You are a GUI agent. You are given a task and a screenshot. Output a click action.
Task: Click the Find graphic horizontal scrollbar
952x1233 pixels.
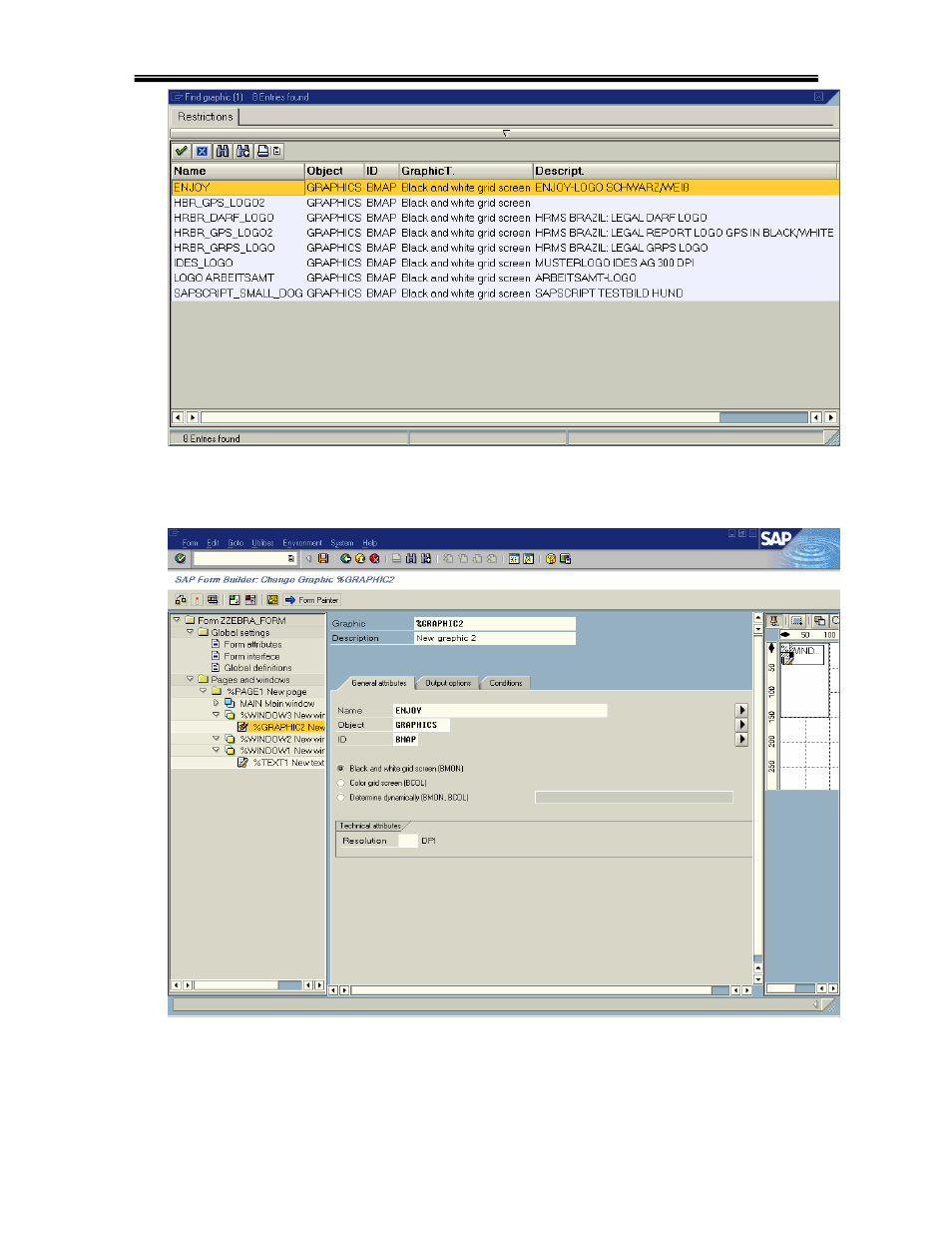[x=504, y=417]
